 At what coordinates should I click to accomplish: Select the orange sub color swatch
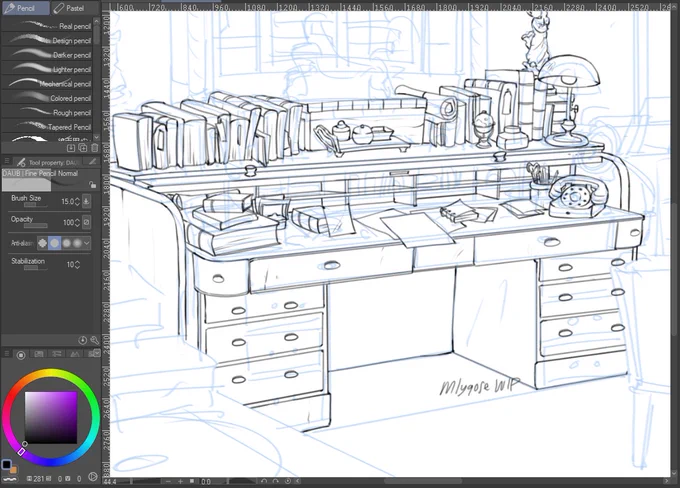coord(13,470)
